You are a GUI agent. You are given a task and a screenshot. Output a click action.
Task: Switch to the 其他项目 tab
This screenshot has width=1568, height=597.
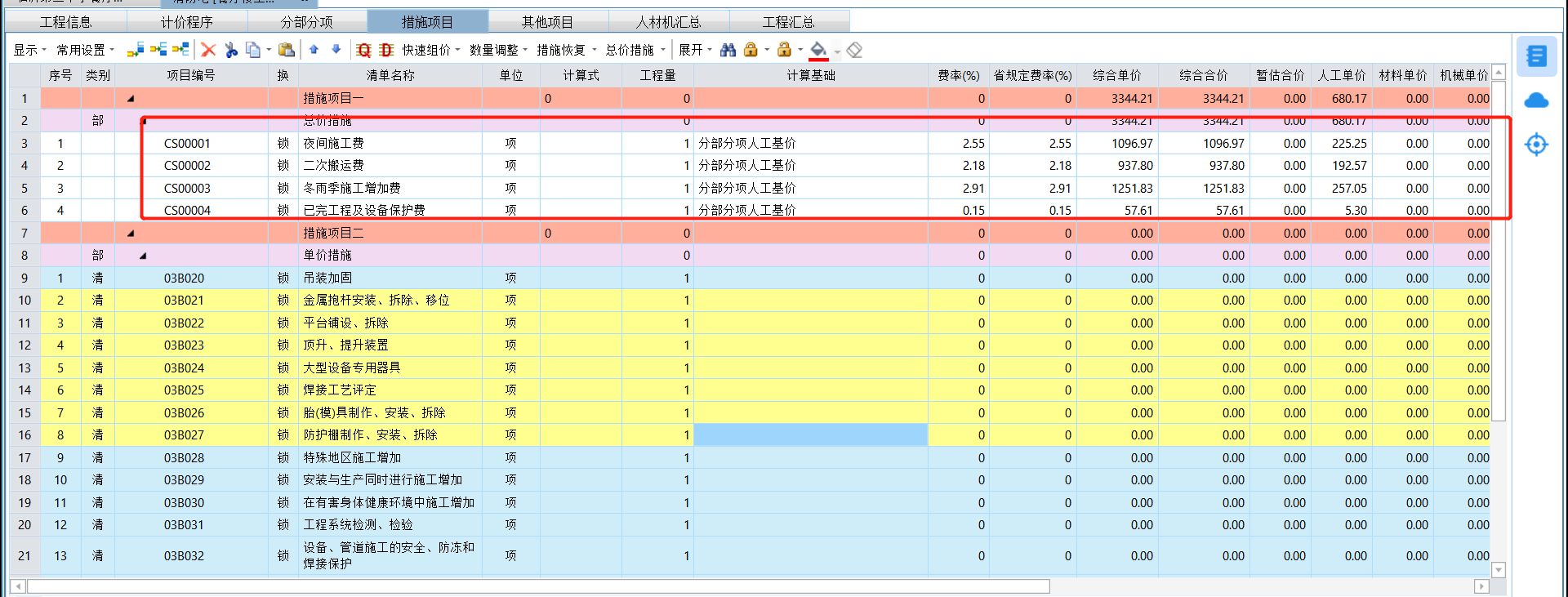point(548,22)
